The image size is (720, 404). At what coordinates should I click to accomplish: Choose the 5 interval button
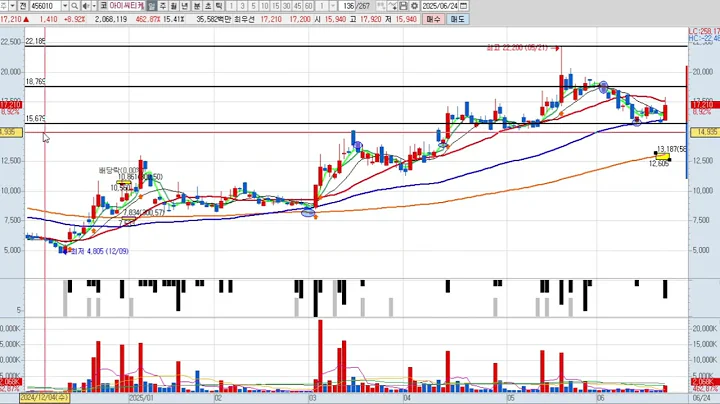click(253, 6)
